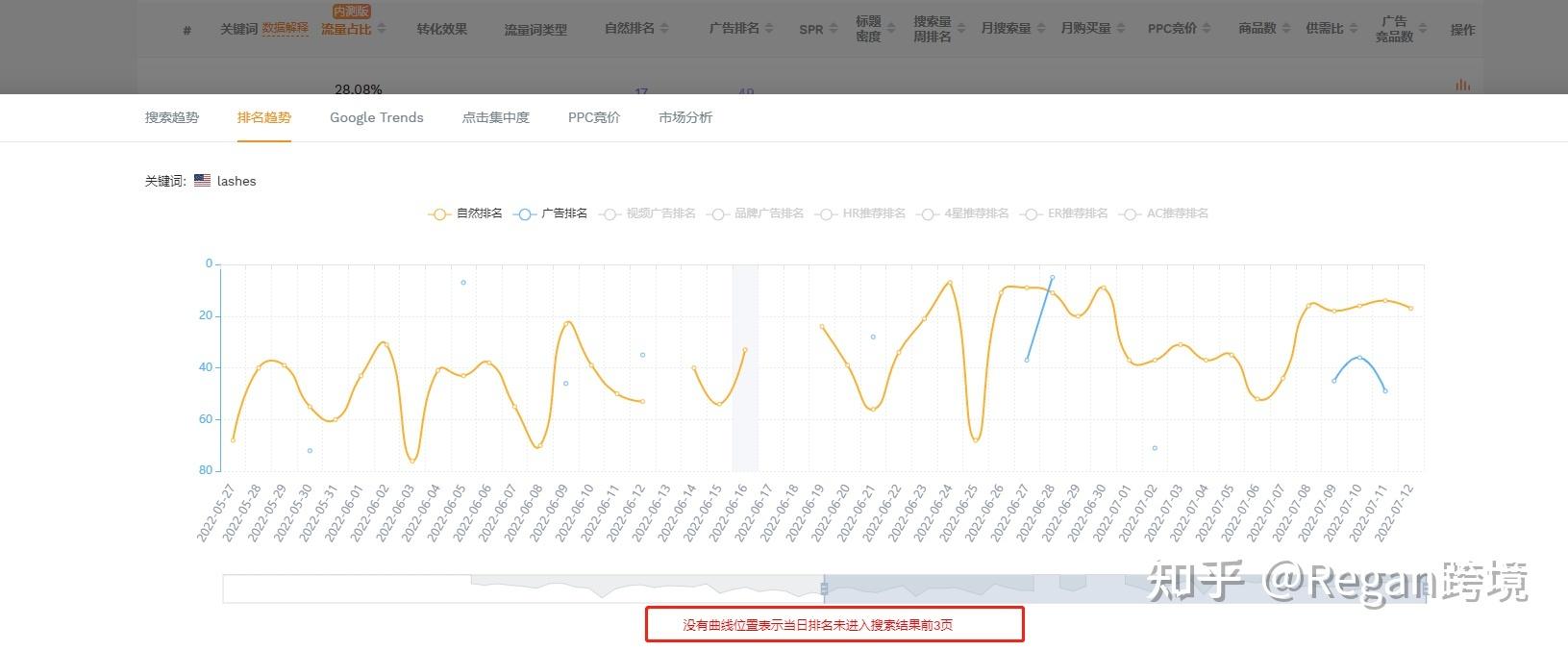Click the 广告竞品数 column sort arrows
This screenshot has height=651, width=1568.
(1424, 29)
